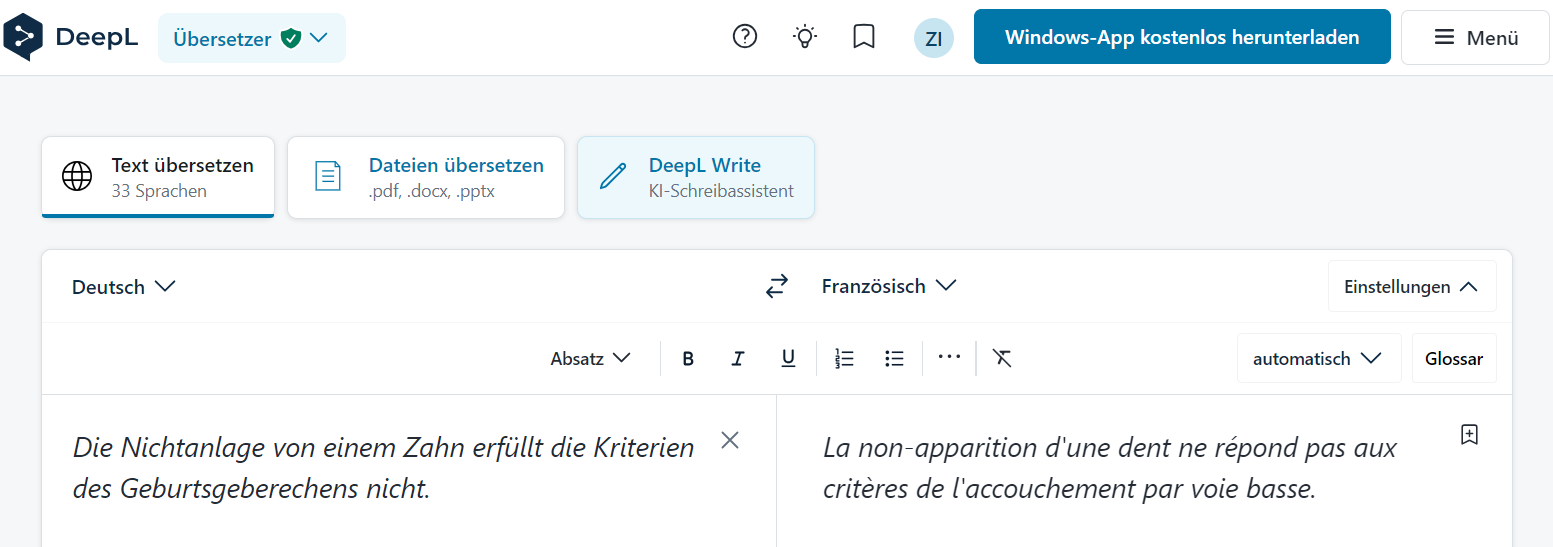Remove text formatting icon
The height and width of the screenshot is (547, 1553).
pyautogui.click(x=1002, y=358)
